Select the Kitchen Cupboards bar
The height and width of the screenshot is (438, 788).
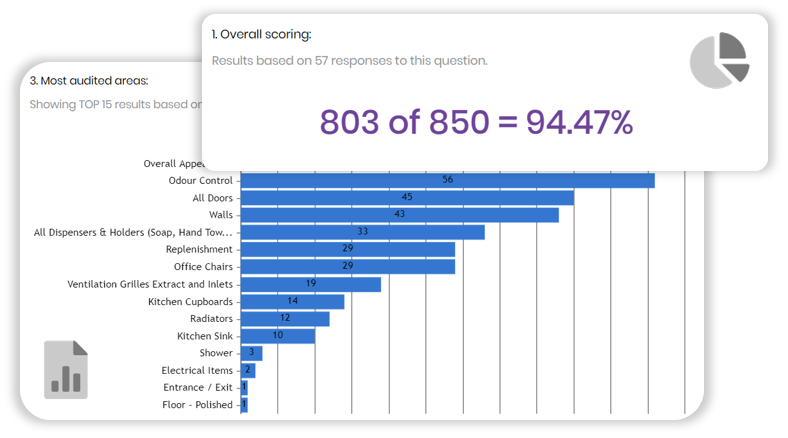click(x=292, y=301)
